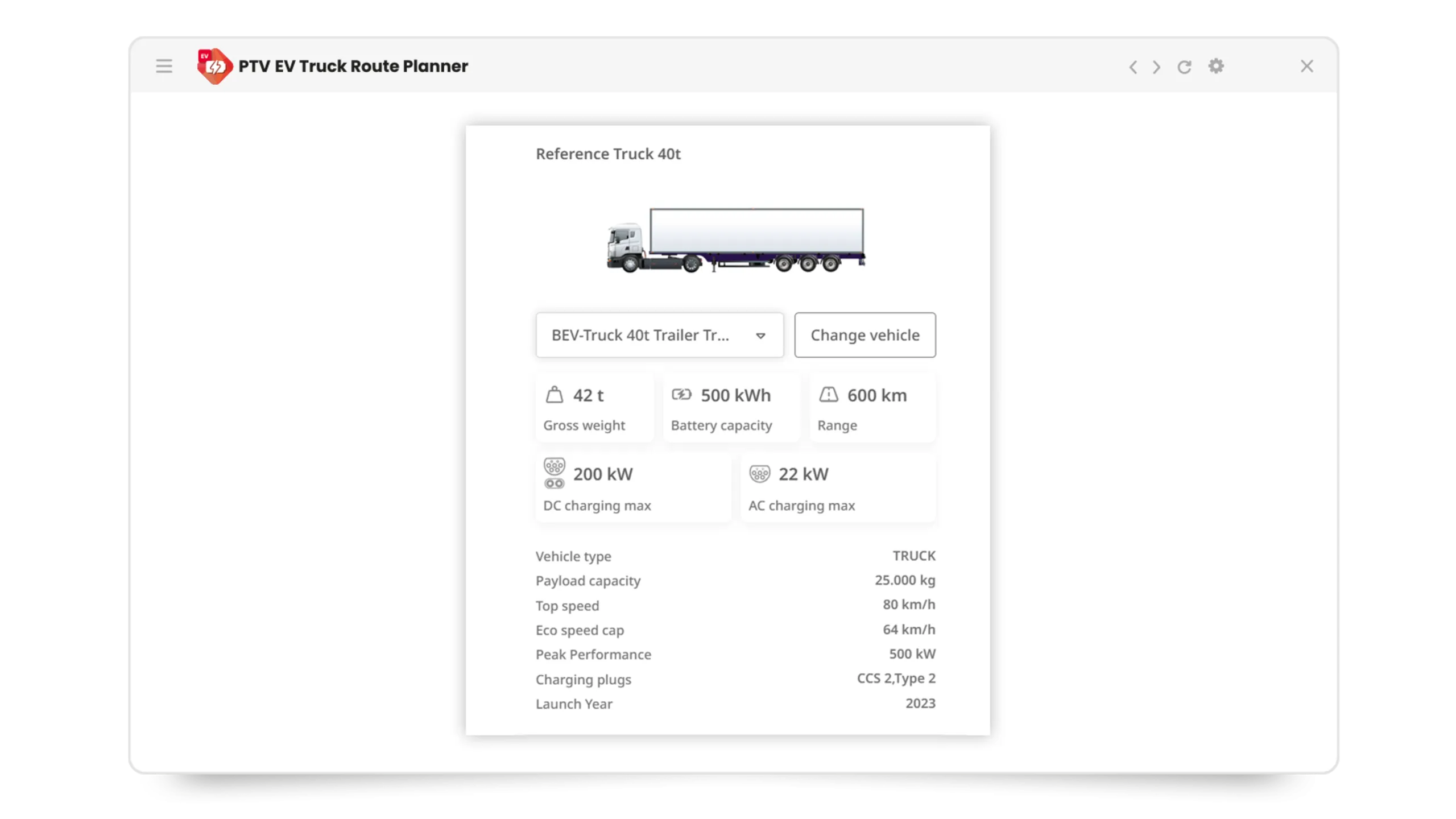Open settings gear icon
This screenshot has width=1456, height=819.
pyautogui.click(x=1216, y=66)
